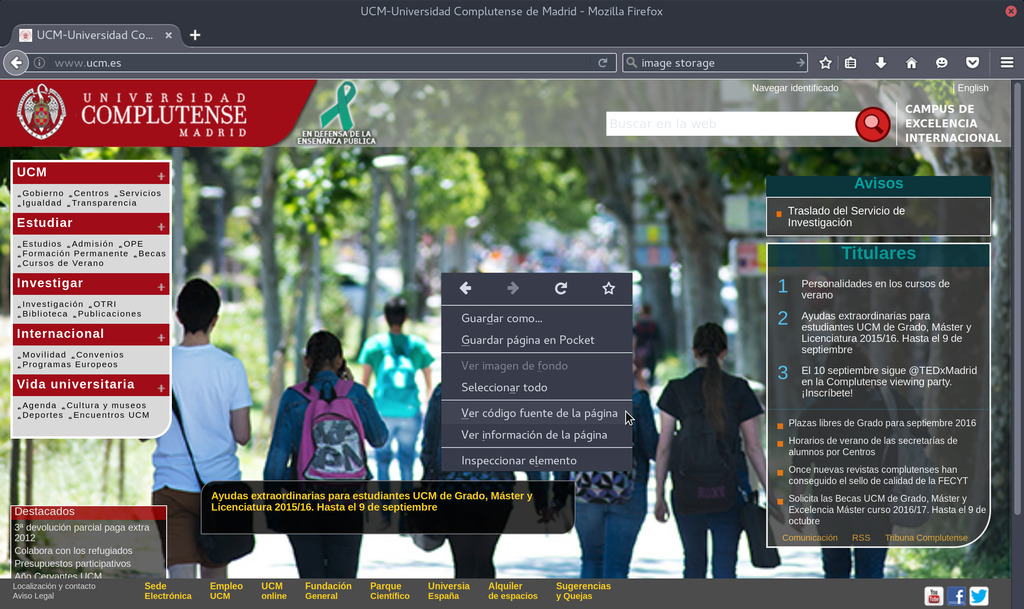This screenshot has height=609, width=1024.
Task: Click the 'image storage' browser search field
Action: click(715, 63)
